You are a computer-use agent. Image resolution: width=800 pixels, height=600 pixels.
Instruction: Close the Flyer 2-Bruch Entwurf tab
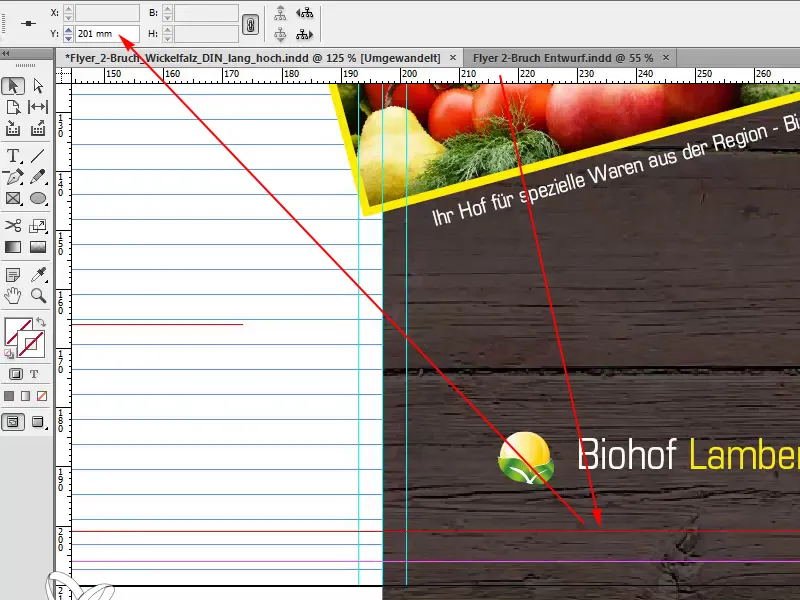666,58
